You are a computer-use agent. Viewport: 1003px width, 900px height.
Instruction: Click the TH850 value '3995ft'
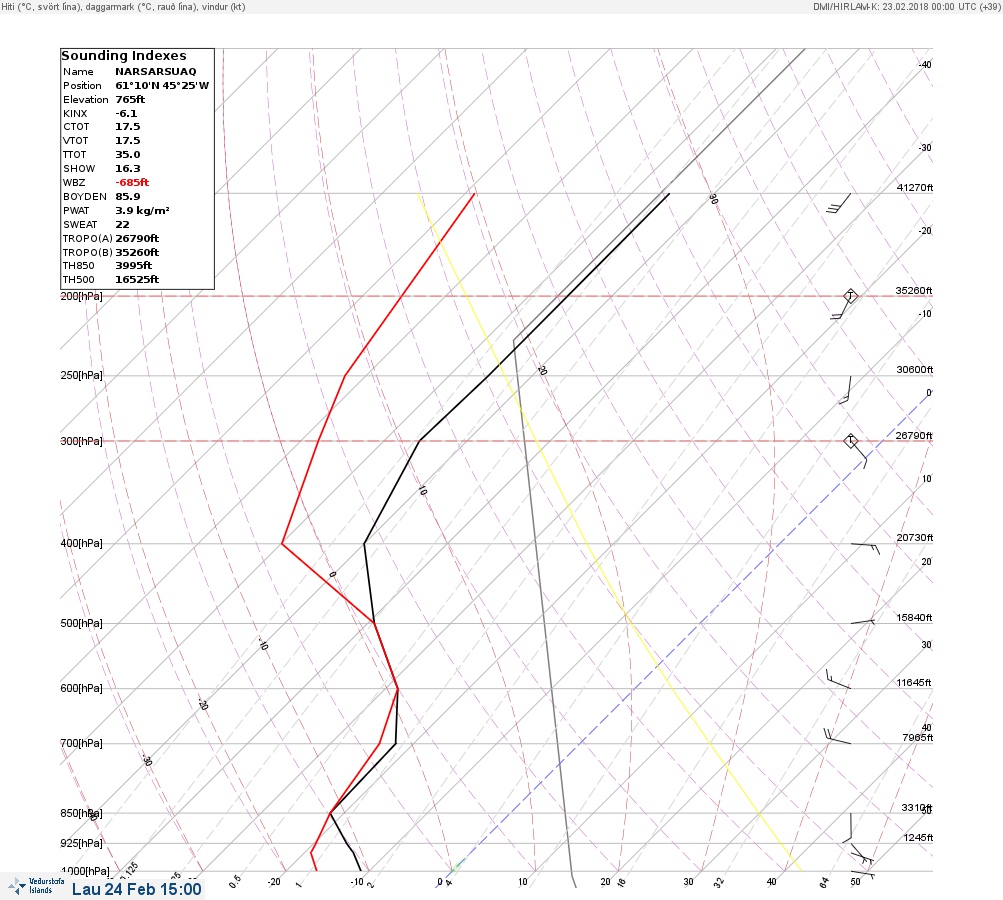pyautogui.click(x=134, y=265)
